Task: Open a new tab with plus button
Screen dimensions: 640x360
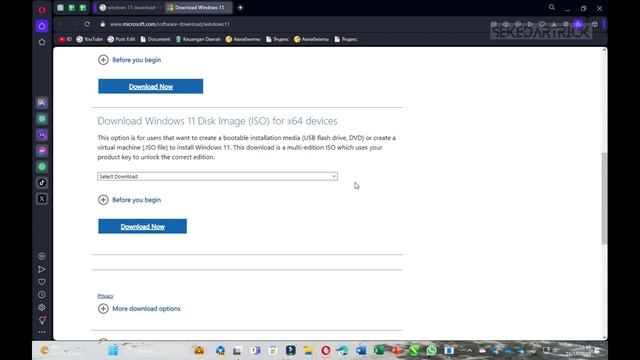Action: (x=240, y=7)
